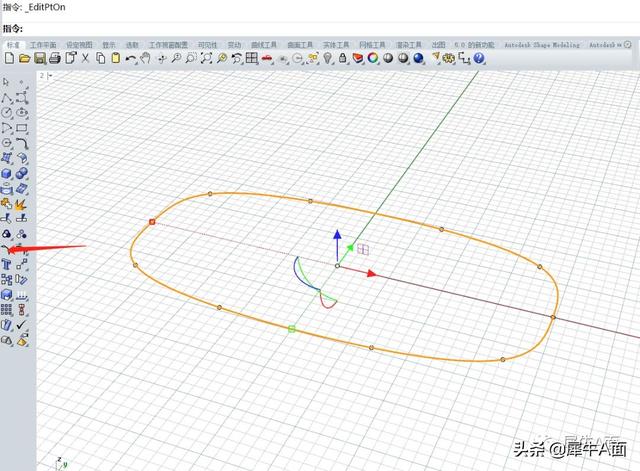Select the green square edit point on curve
Image resolution: width=640 pixels, height=471 pixels.
[291, 329]
